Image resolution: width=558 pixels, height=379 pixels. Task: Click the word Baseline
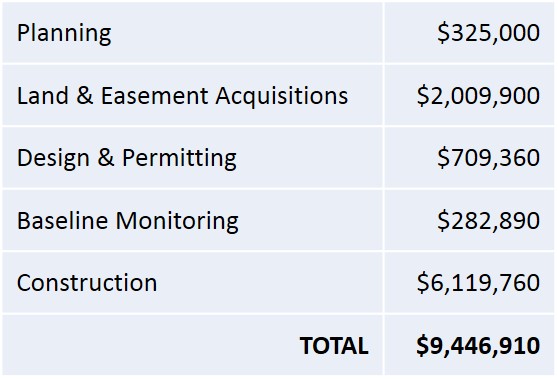62,221
